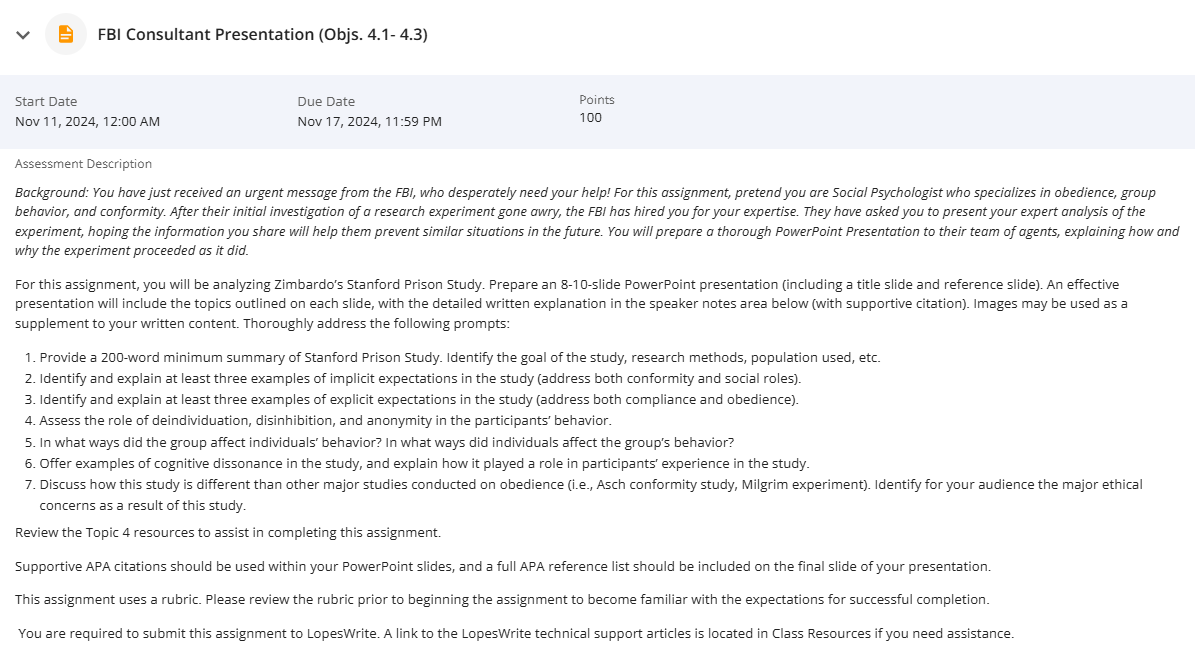Click prompt 6 about cognitive dissonance
The height and width of the screenshot is (664, 1195).
pyautogui.click(x=424, y=464)
